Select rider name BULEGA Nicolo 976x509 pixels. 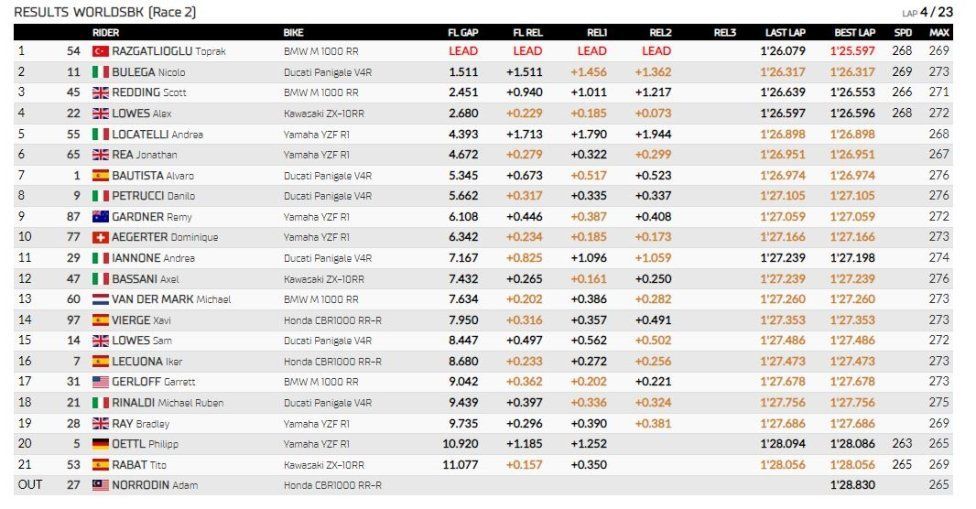[x=149, y=72]
